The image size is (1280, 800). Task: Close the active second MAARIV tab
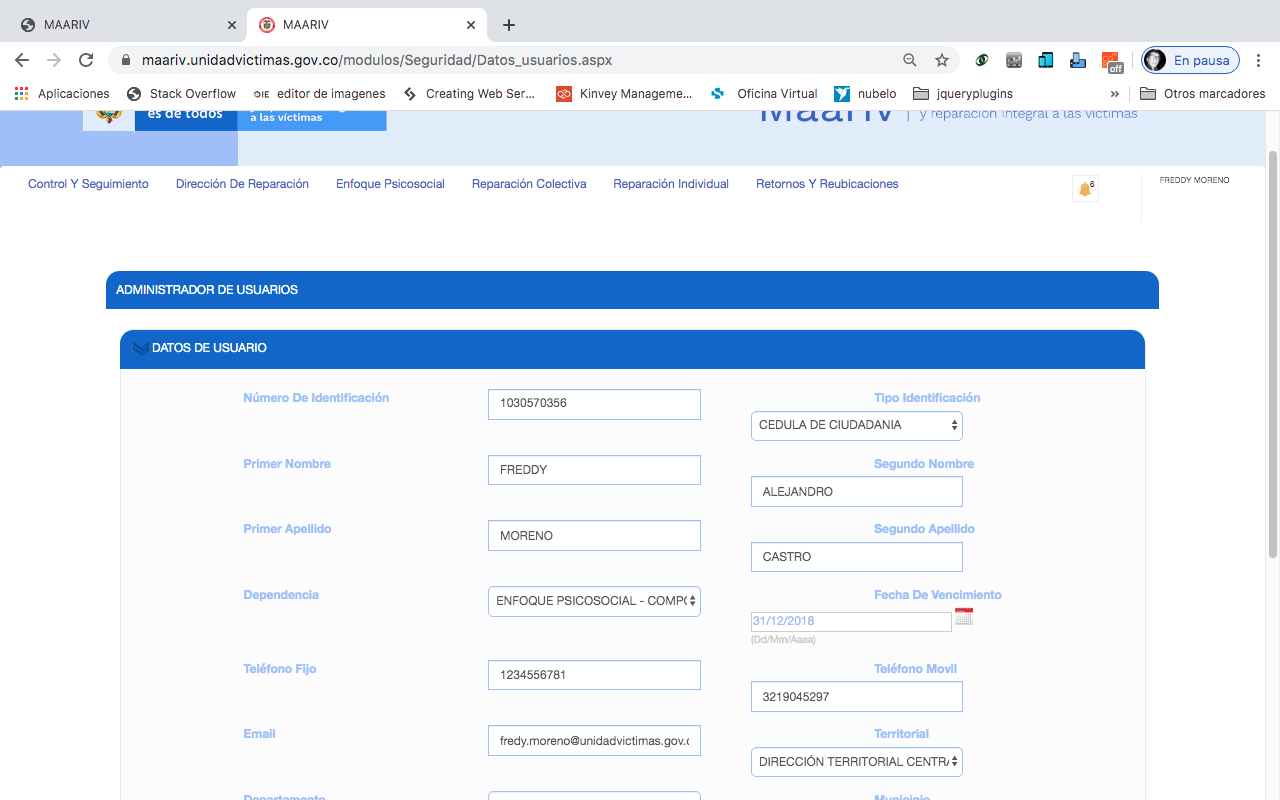tap(471, 25)
